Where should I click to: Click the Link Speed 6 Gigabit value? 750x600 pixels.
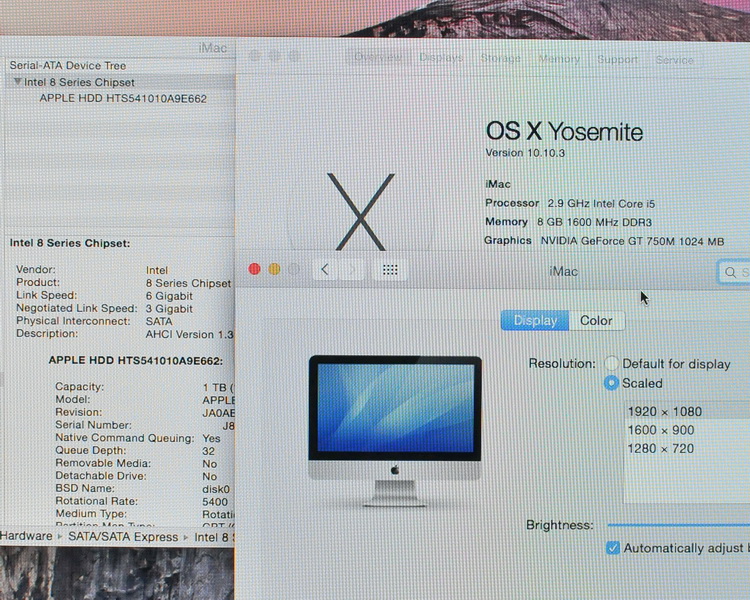(169, 296)
